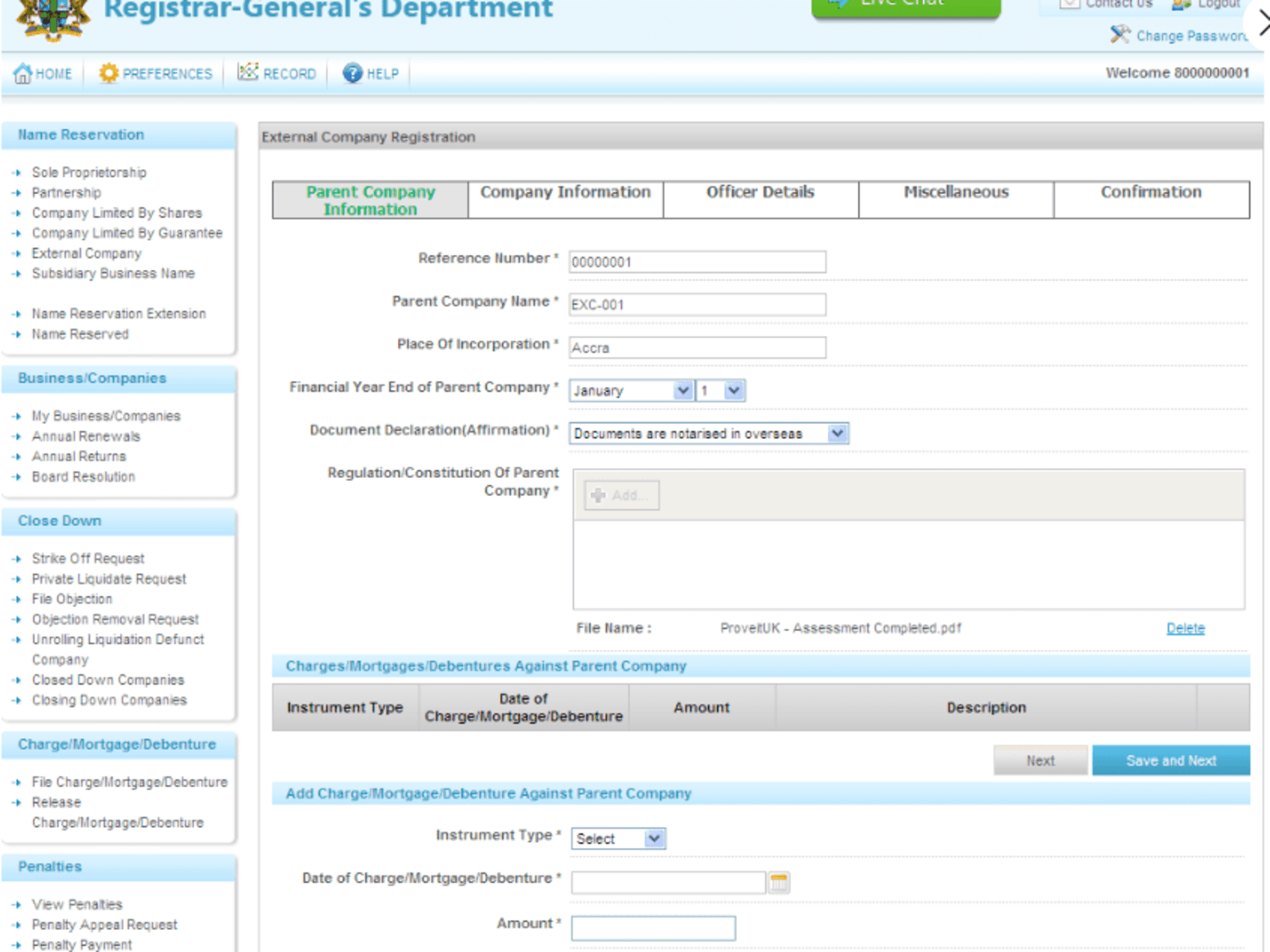The height and width of the screenshot is (952, 1270).
Task: Open External Company link
Action: [x=86, y=254]
